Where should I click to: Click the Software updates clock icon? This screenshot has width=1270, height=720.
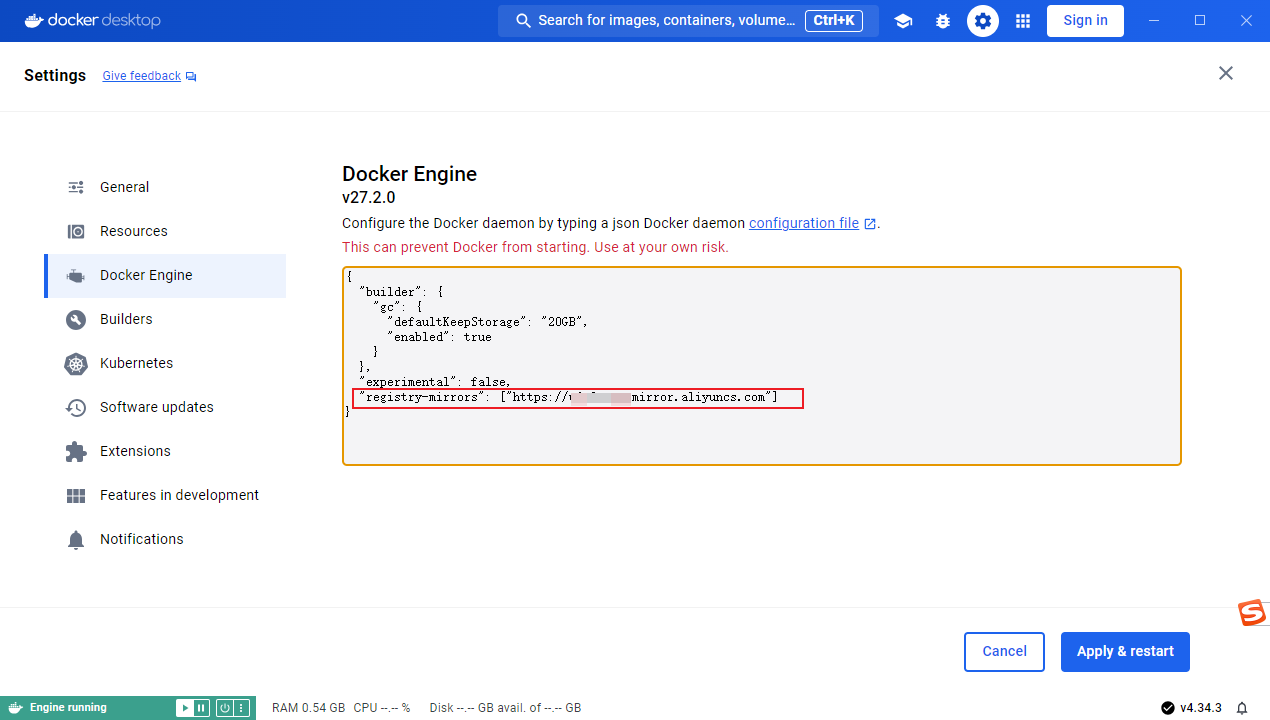coord(76,408)
